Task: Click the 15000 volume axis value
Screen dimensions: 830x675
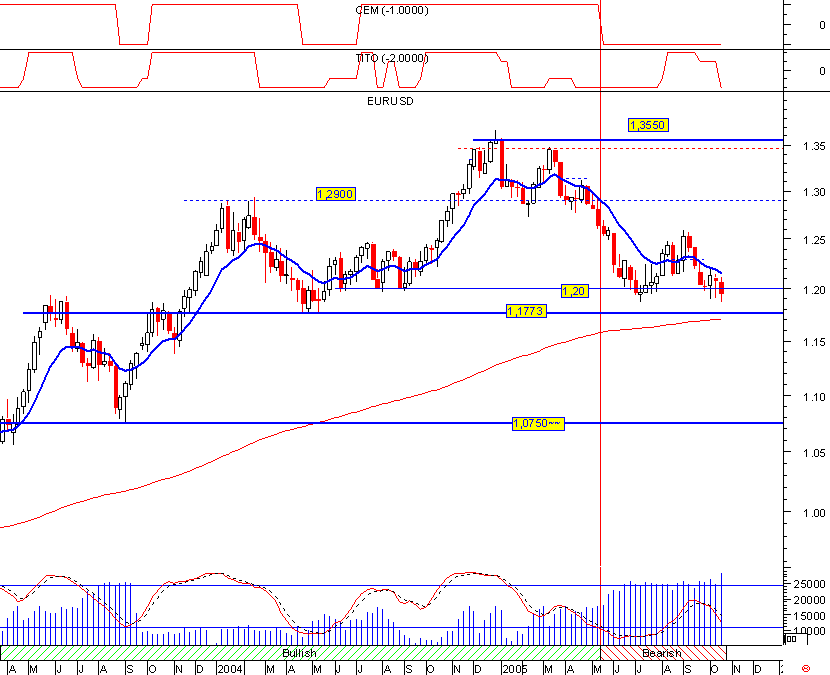Action: pyautogui.click(x=810, y=616)
